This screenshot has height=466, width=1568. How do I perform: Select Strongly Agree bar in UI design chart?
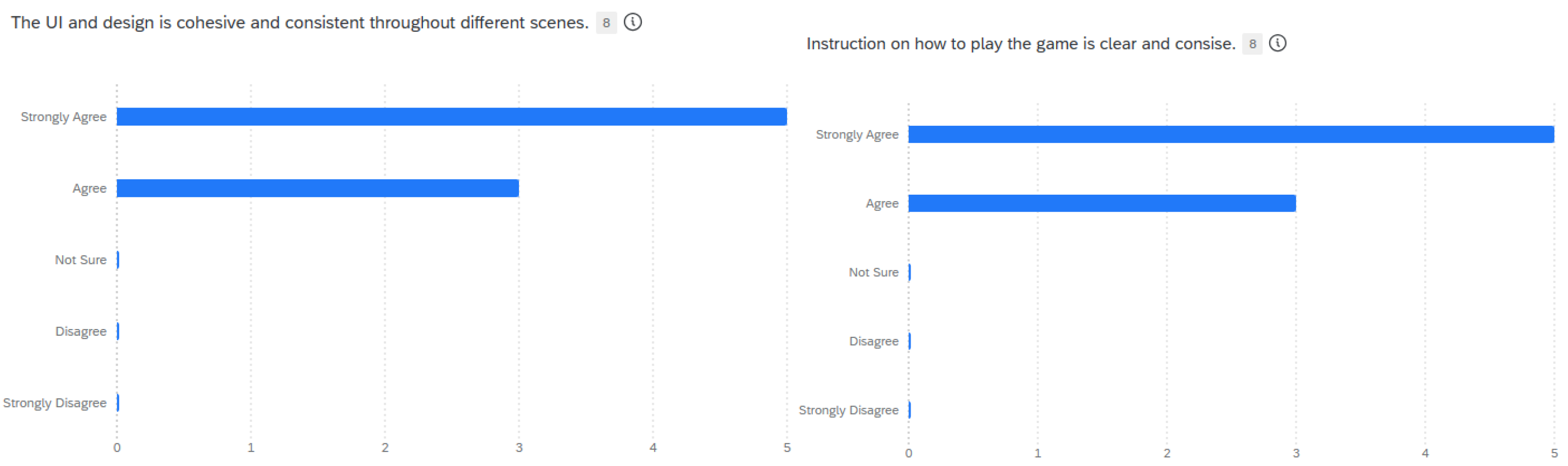coord(451,116)
